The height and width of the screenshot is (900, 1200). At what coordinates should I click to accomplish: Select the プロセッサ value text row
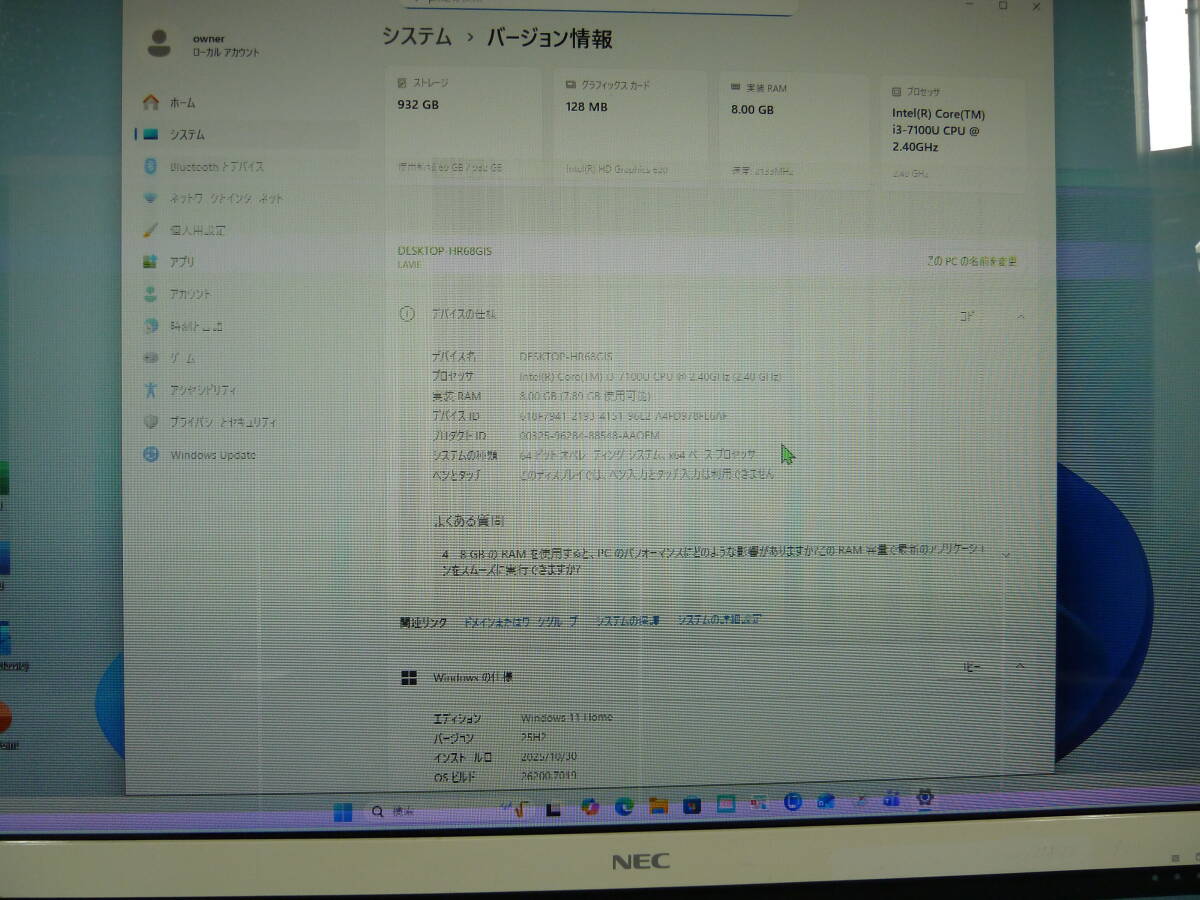point(650,376)
